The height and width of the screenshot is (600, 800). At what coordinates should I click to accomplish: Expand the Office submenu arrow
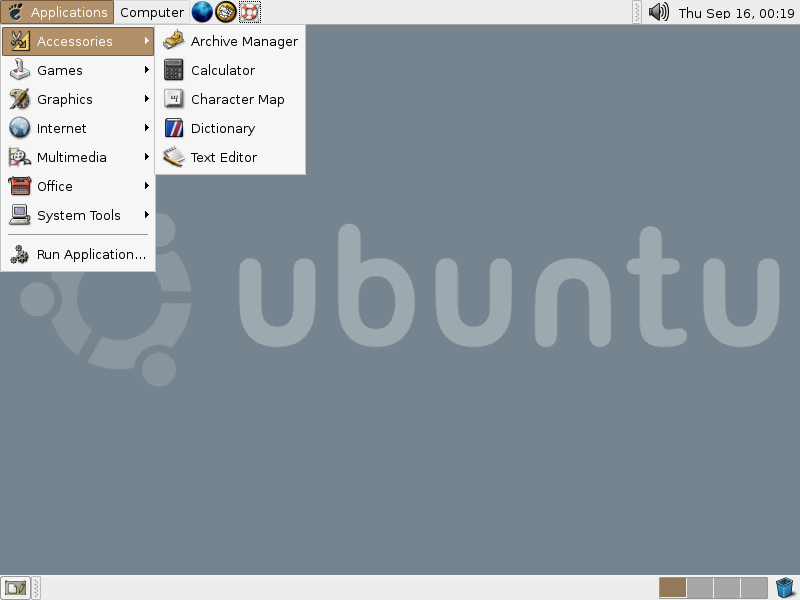pos(146,186)
